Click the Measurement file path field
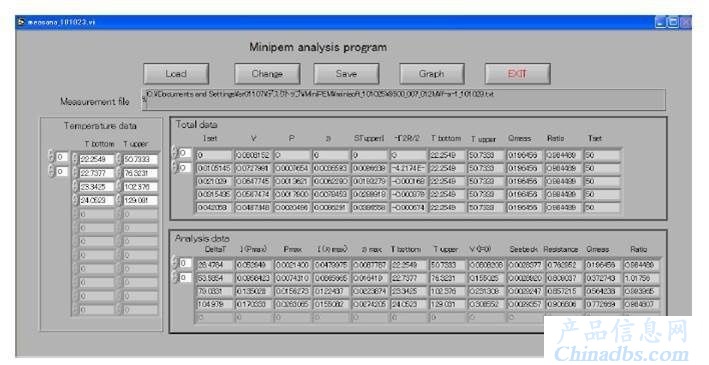This screenshot has height=365, width=709. (404, 100)
